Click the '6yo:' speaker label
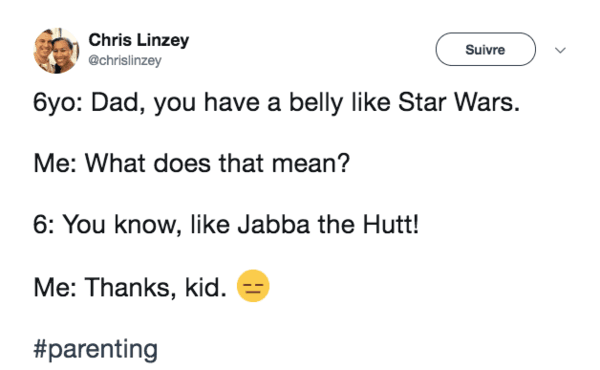 (x=57, y=103)
